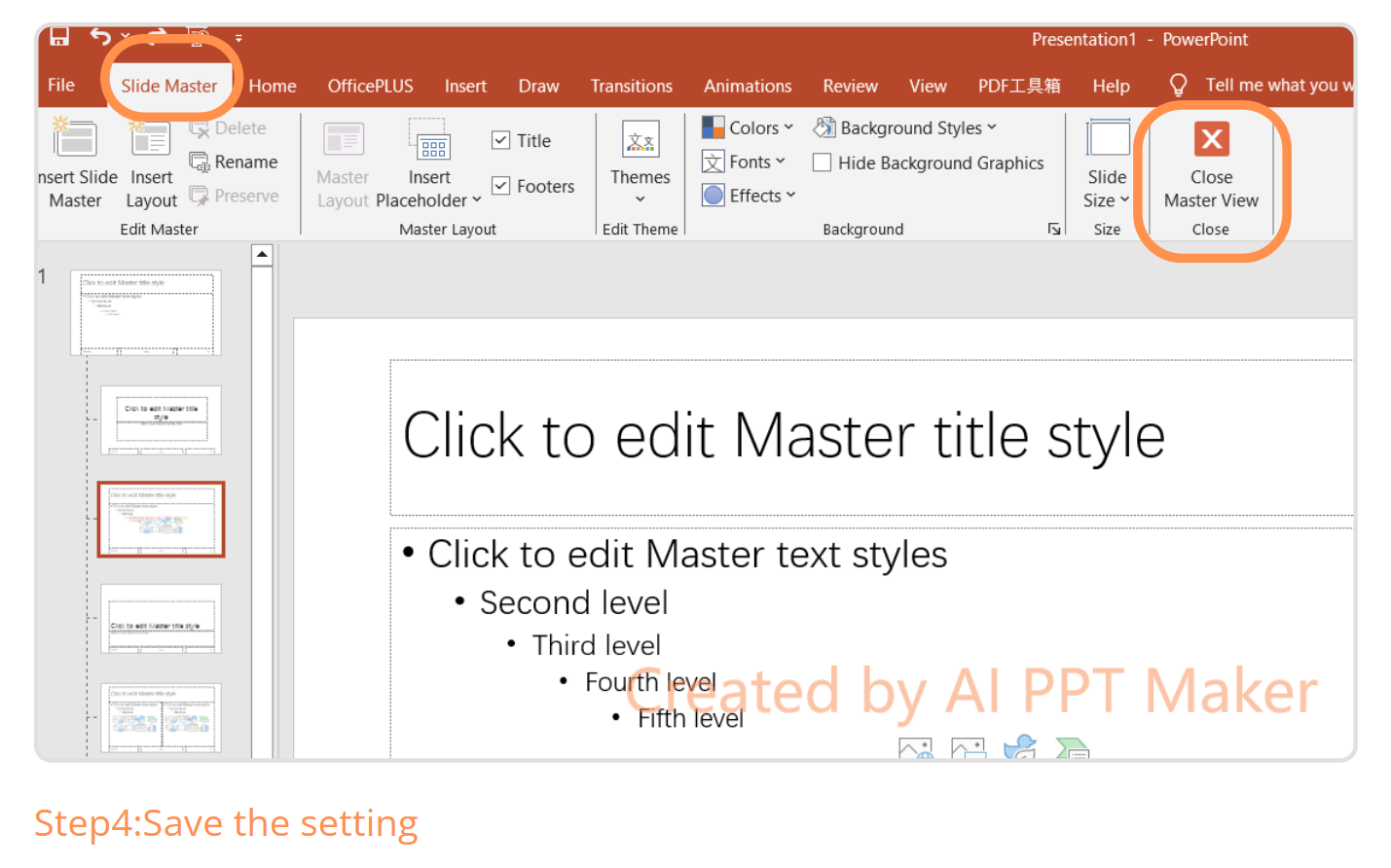The width and height of the screenshot is (1391, 868).
Task: Enable Hide Background Graphics checkbox
Action: (823, 163)
